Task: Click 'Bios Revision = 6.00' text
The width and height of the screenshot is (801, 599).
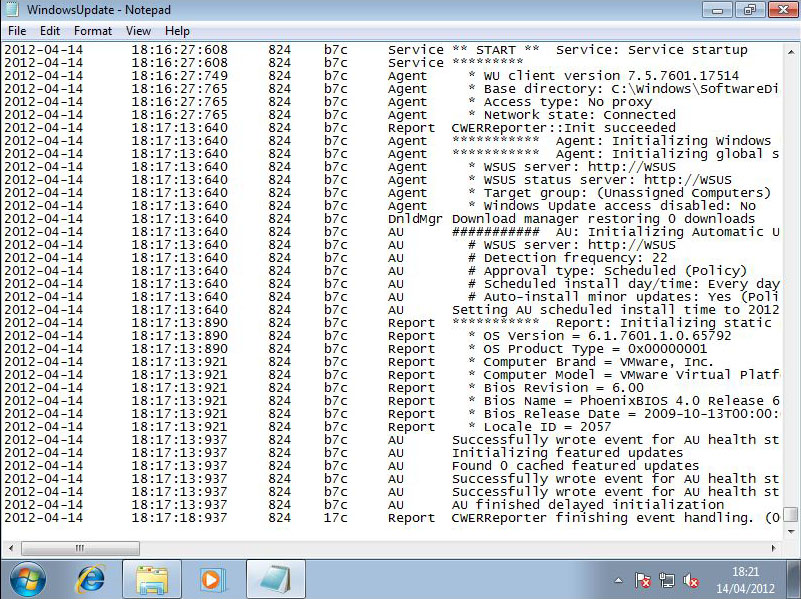Action: click(564, 388)
